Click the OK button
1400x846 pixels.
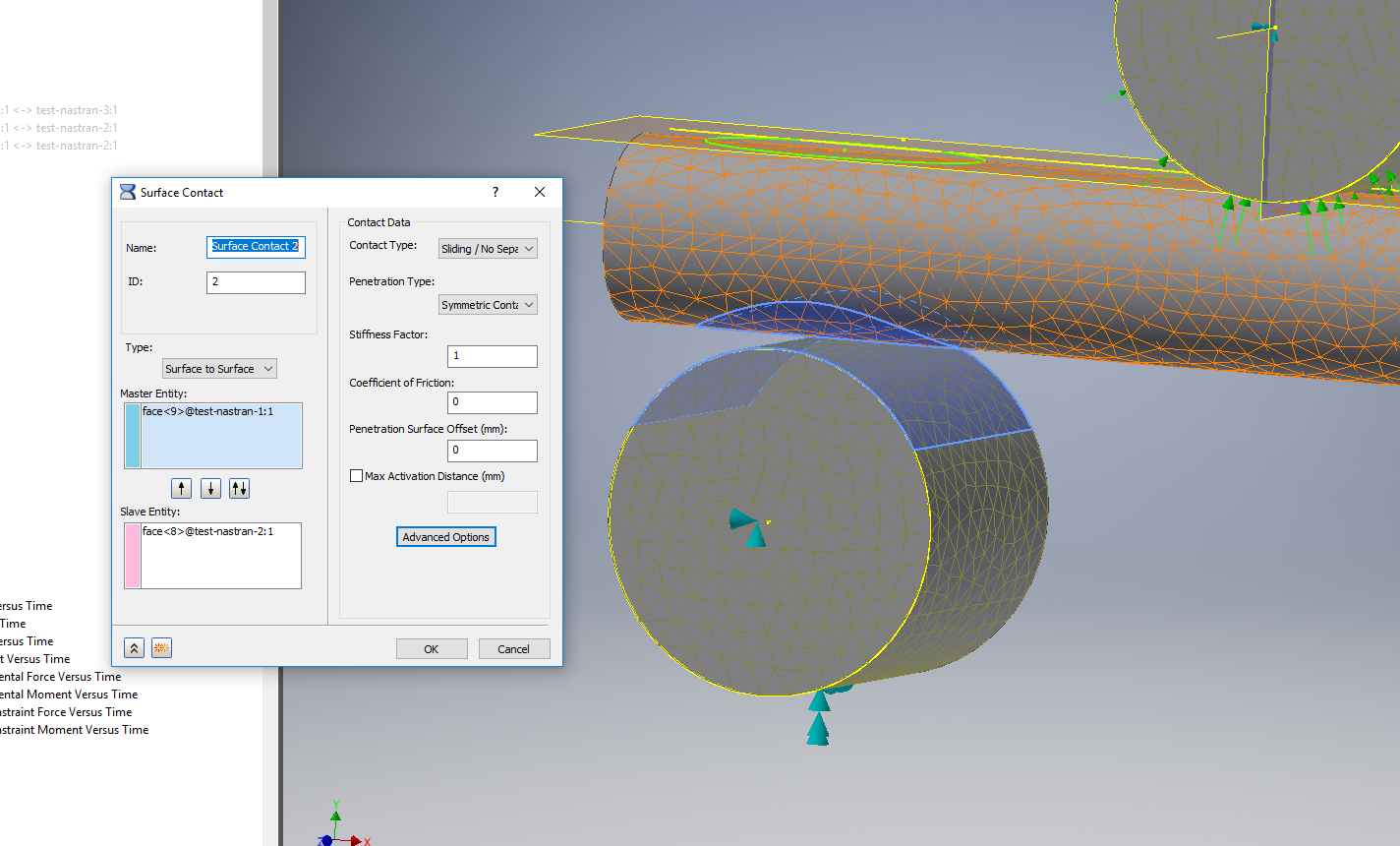tap(432, 648)
